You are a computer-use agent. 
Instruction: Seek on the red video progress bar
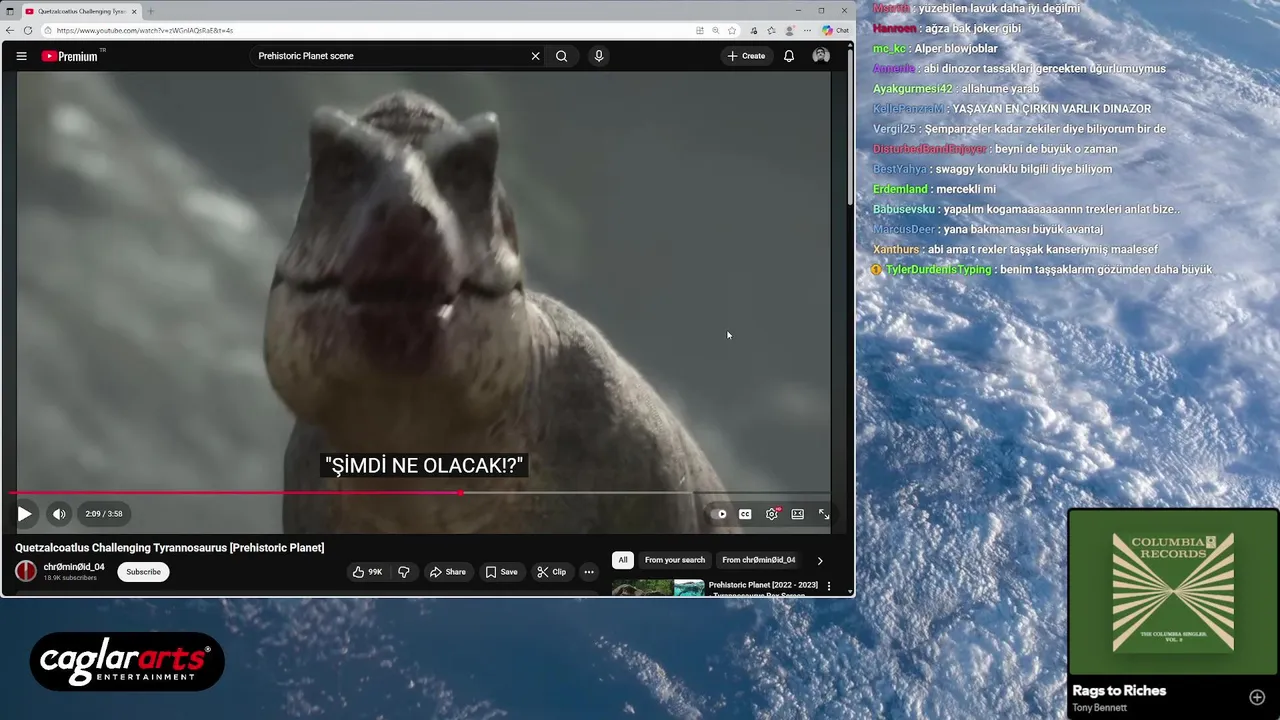tap(420, 493)
